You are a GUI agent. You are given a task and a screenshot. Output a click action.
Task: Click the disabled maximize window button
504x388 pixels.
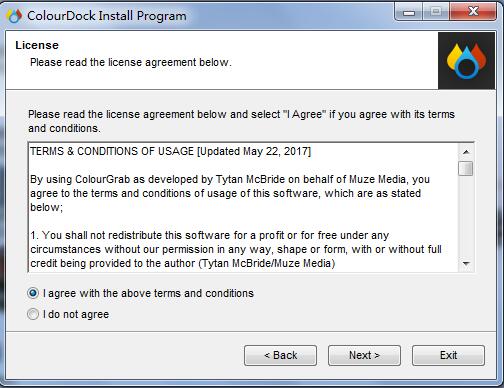436,13
